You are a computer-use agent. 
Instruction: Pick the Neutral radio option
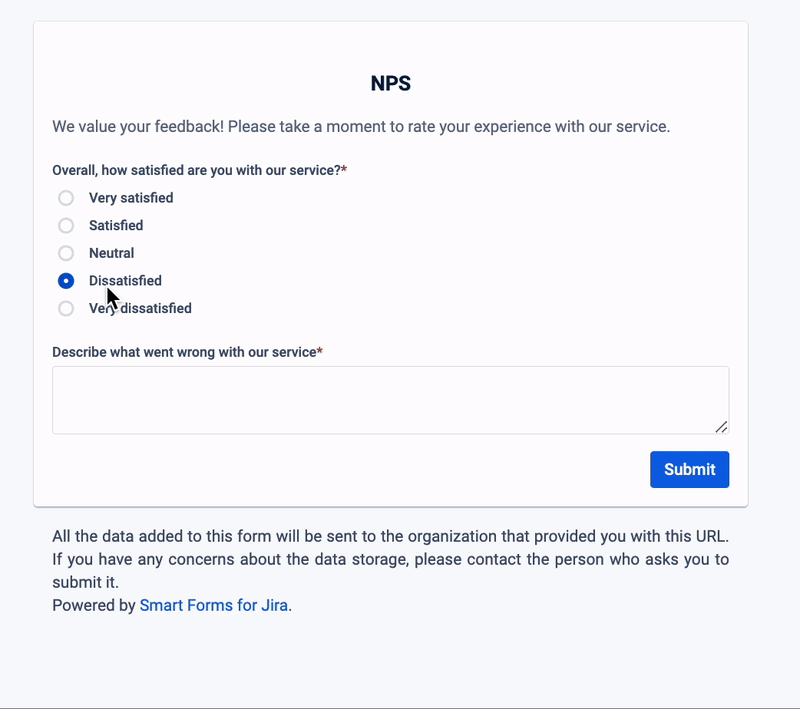point(66,254)
